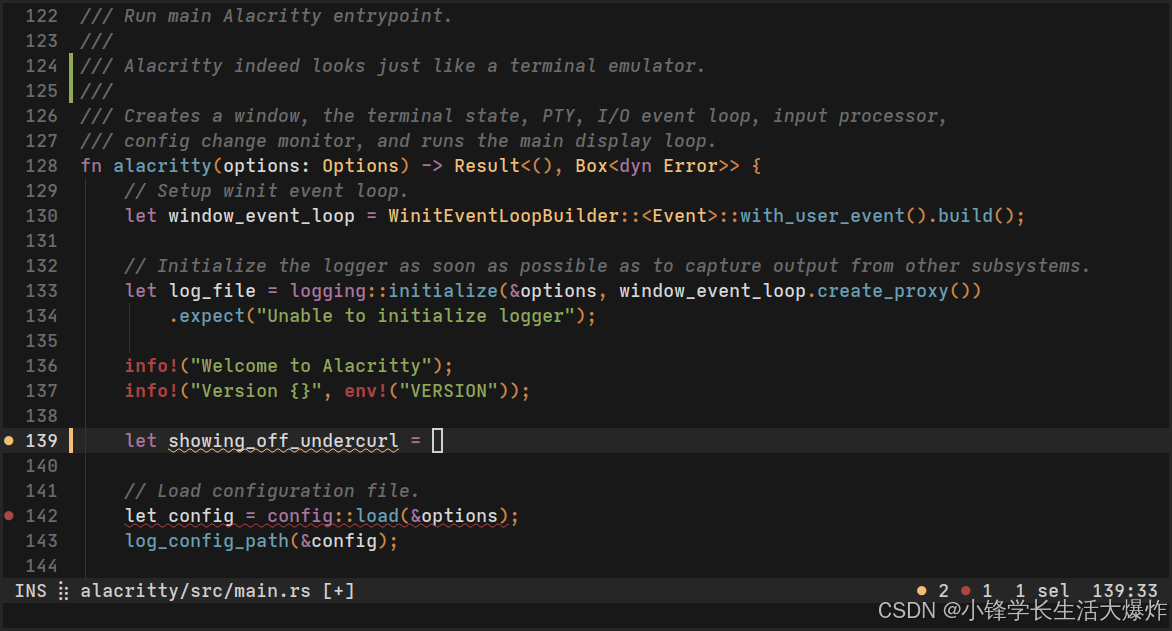The image size is (1172, 631).
Task: Click the green diff bar beside line 124
Action: point(71,79)
